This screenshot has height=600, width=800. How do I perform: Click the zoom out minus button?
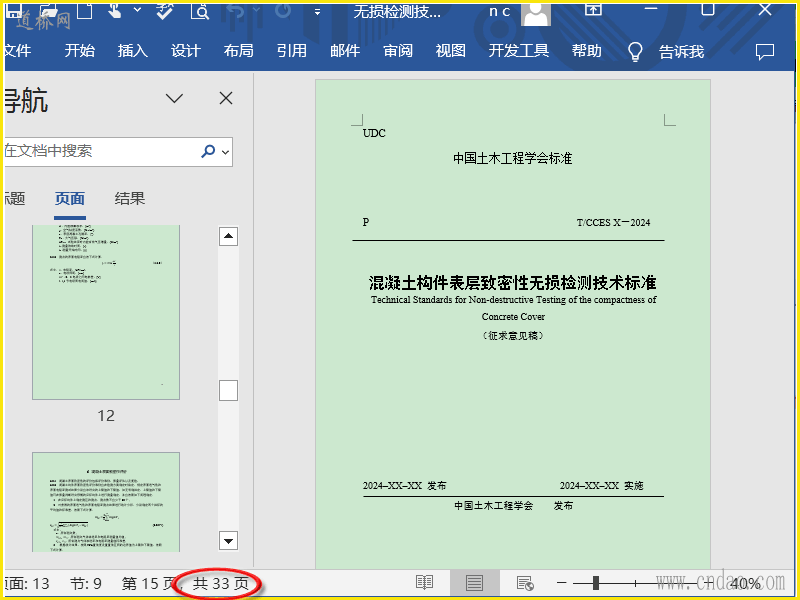click(x=562, y=583)
